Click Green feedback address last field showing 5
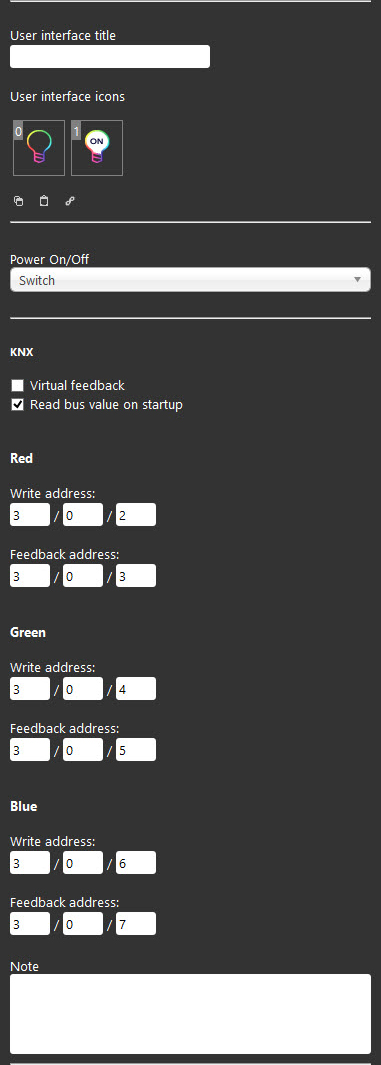The width and height of the screenshot is (381, 1065). click(136, 749)
